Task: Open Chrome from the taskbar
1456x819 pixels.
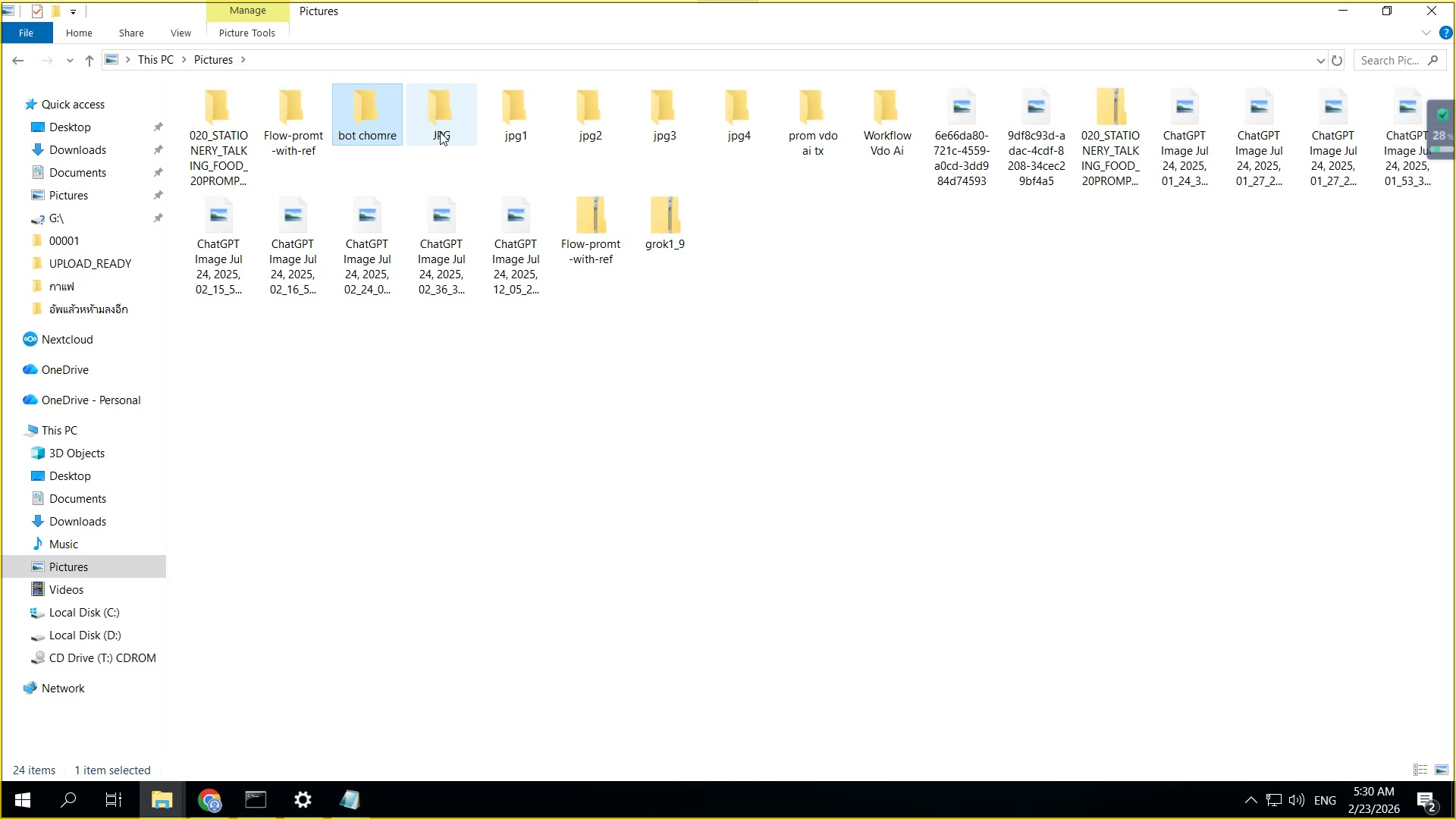Action: 209,799
